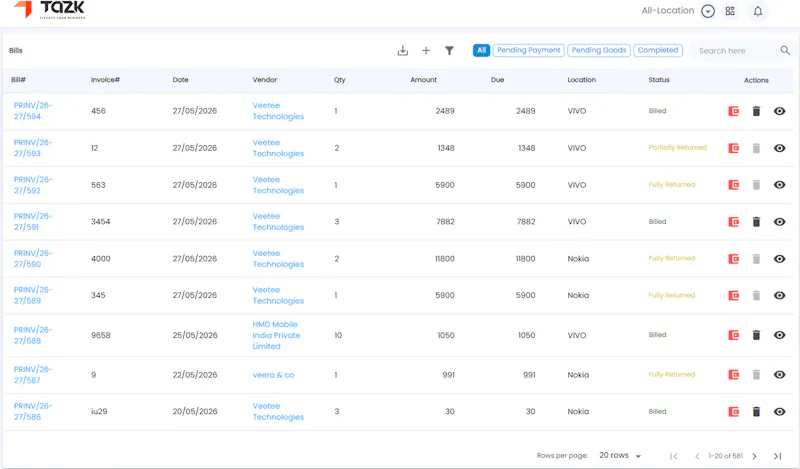
Task: Open bill link PRINV/26-27/594
Action: point(33,111)
